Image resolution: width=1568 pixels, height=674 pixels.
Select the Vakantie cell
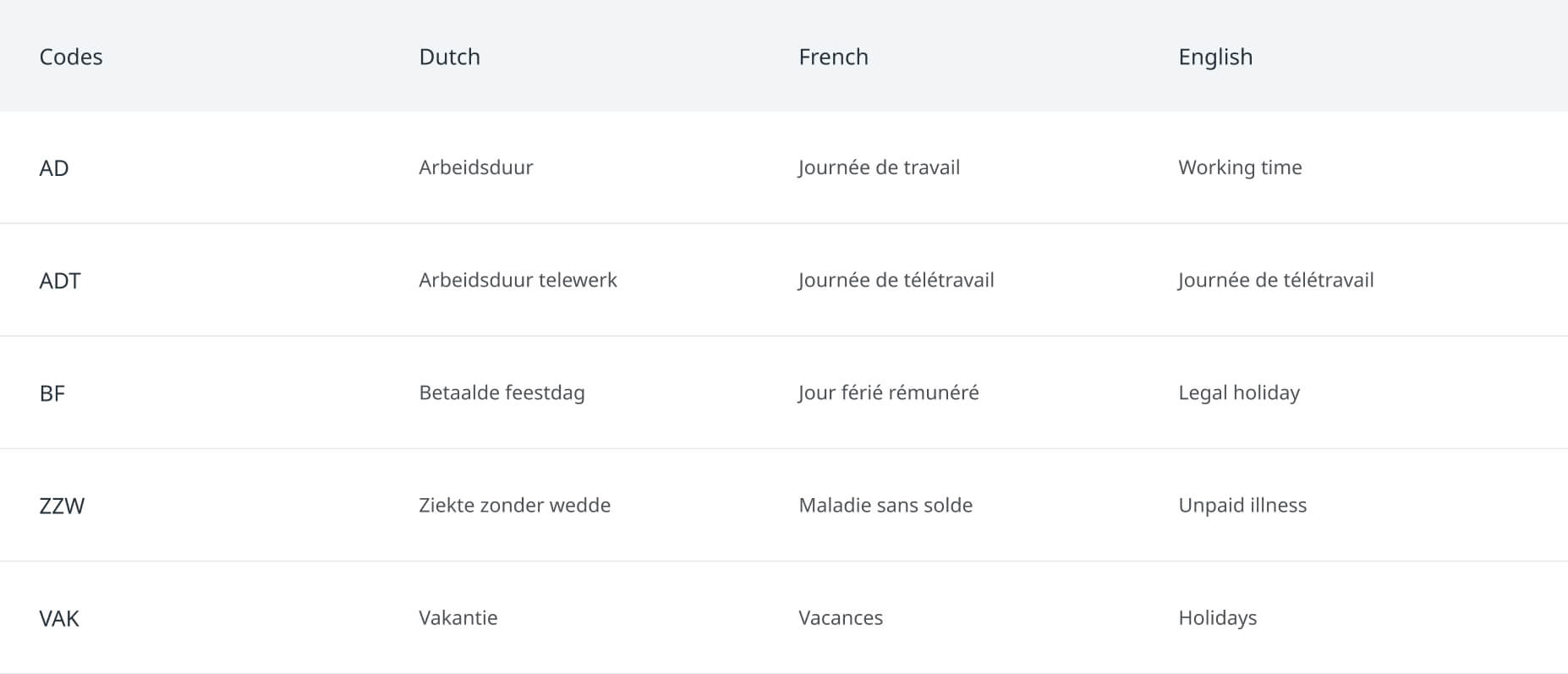pos(458,617)
